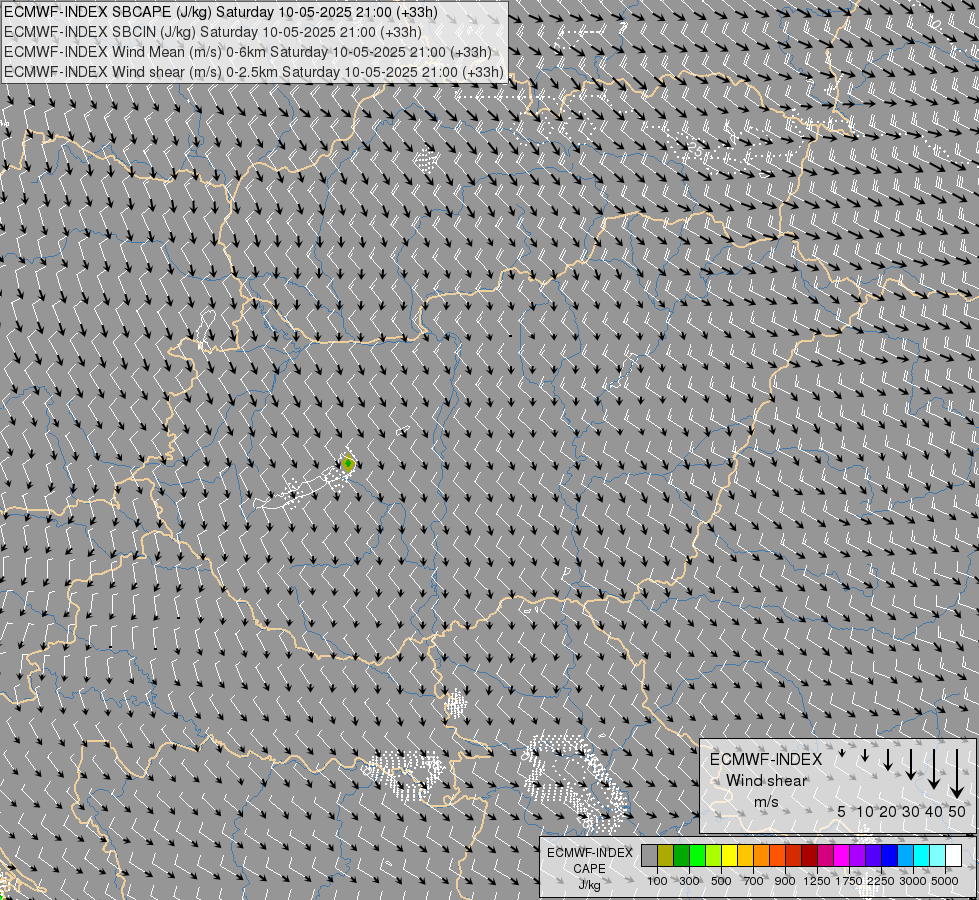Image resolution: width=979 pixels, height=900 pixels.
Task: Click the 10 m/s wind shear legend arrow
Action: click(865, 756)
